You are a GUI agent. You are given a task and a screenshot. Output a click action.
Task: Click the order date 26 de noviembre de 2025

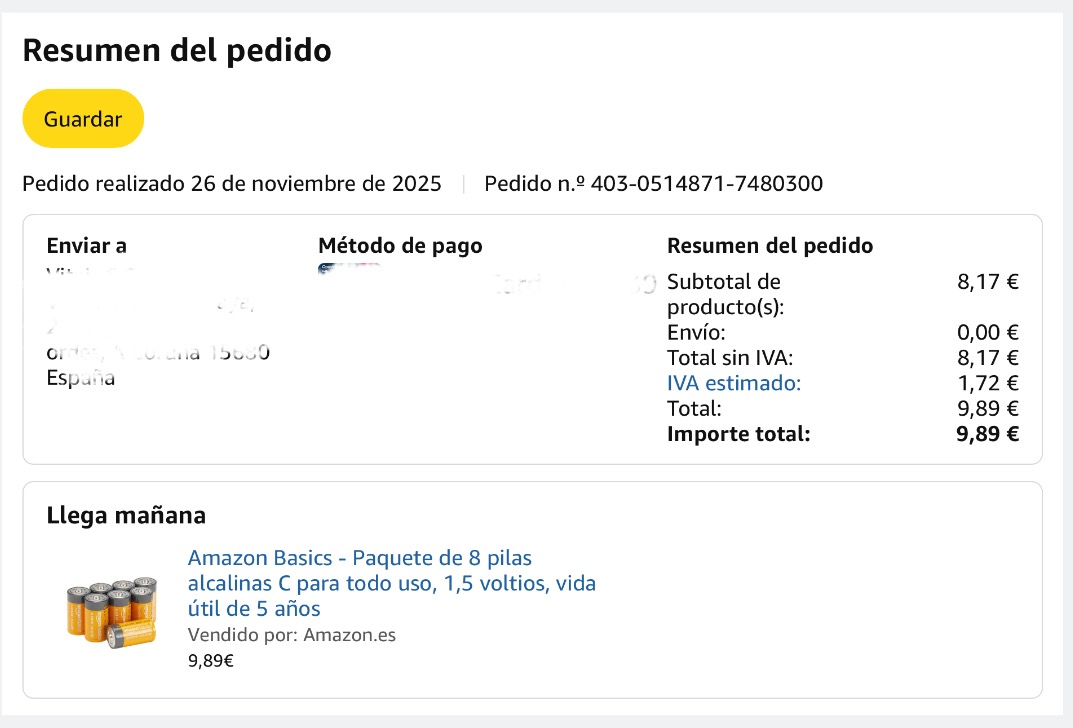click(x=315, y=183)
